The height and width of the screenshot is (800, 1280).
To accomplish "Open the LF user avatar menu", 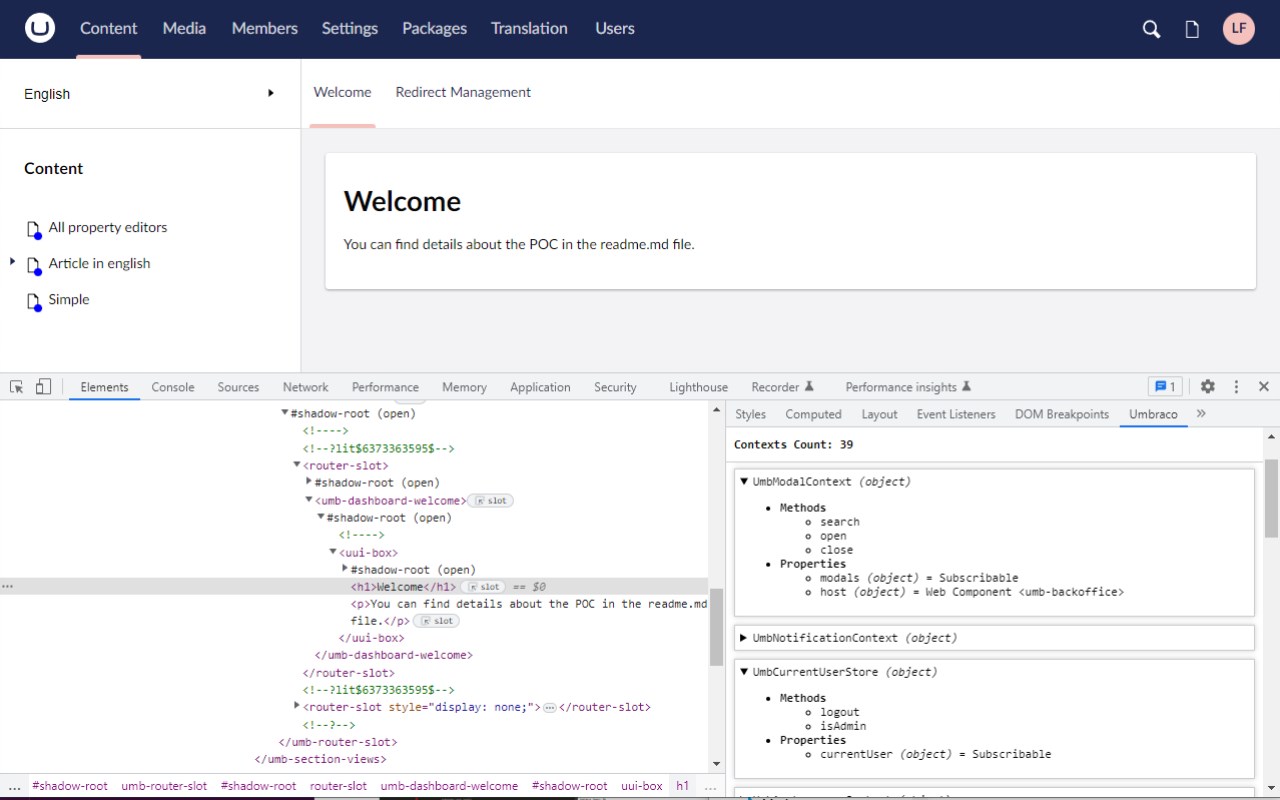I will [1239, 28].
